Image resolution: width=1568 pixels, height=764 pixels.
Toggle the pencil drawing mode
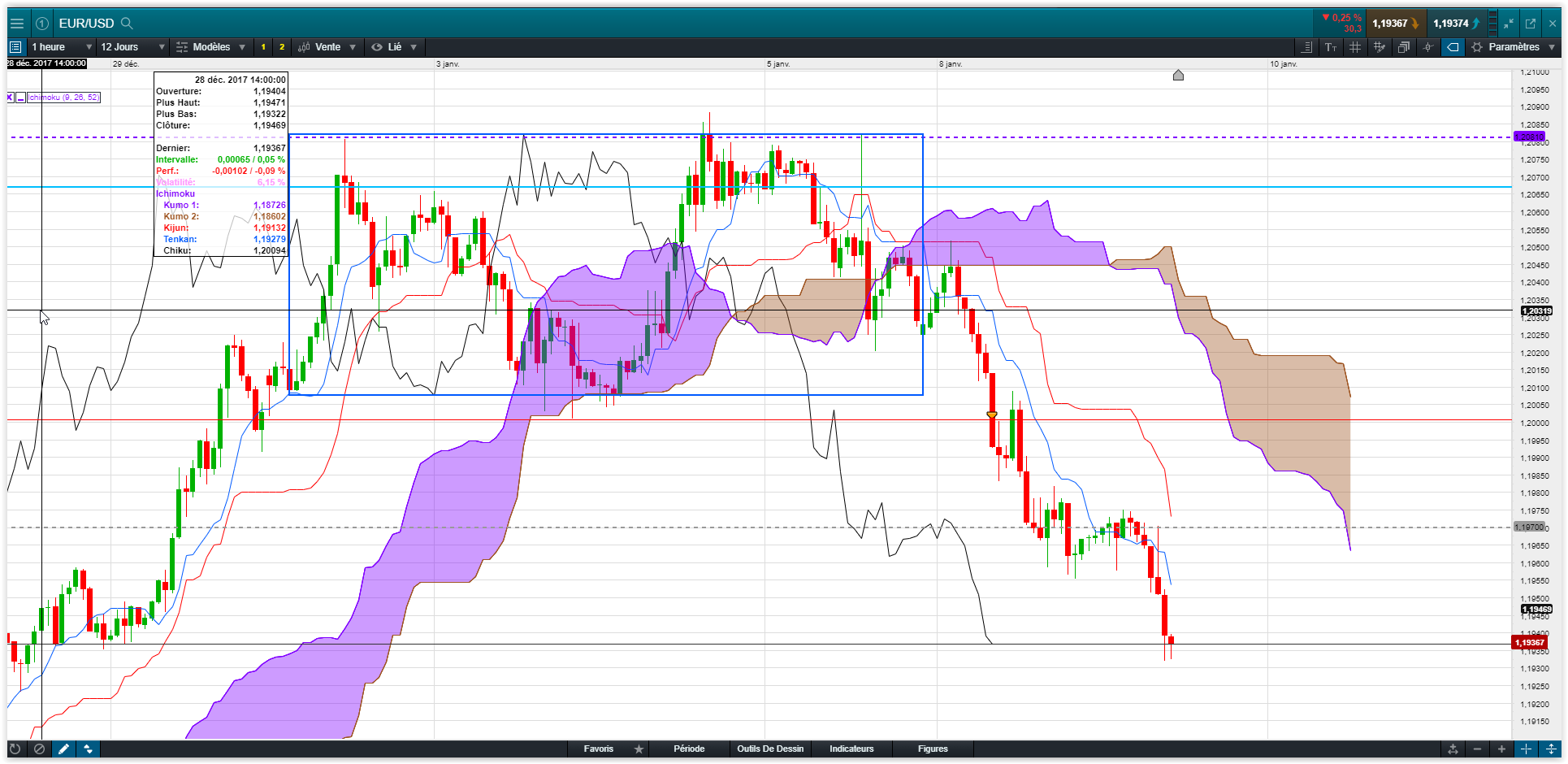(63, 749)
